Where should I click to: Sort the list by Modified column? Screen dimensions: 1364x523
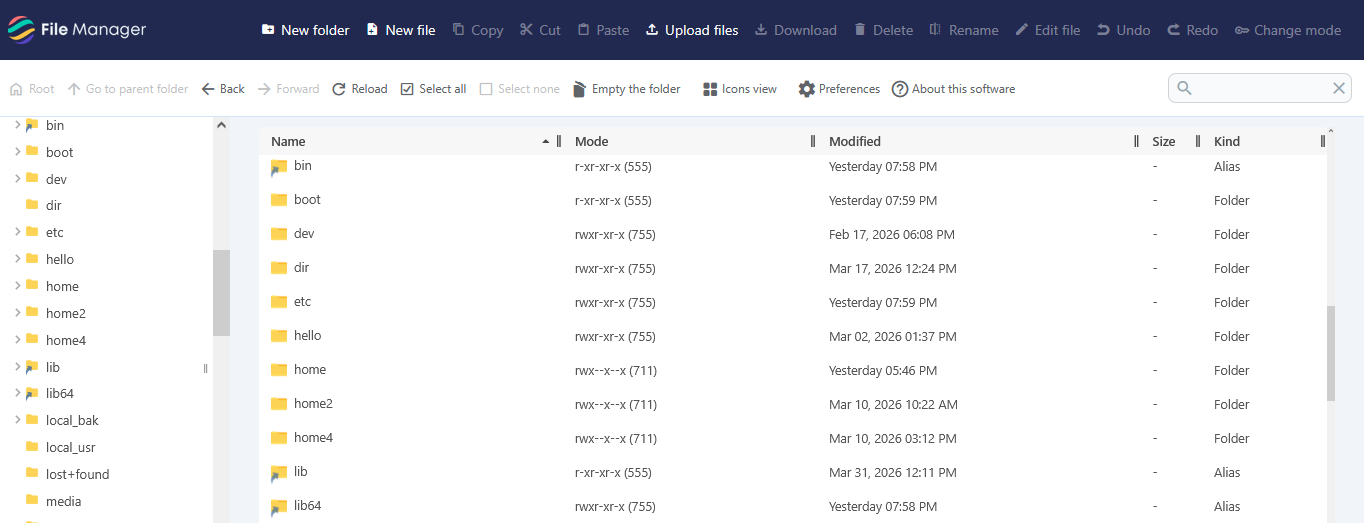855,141
